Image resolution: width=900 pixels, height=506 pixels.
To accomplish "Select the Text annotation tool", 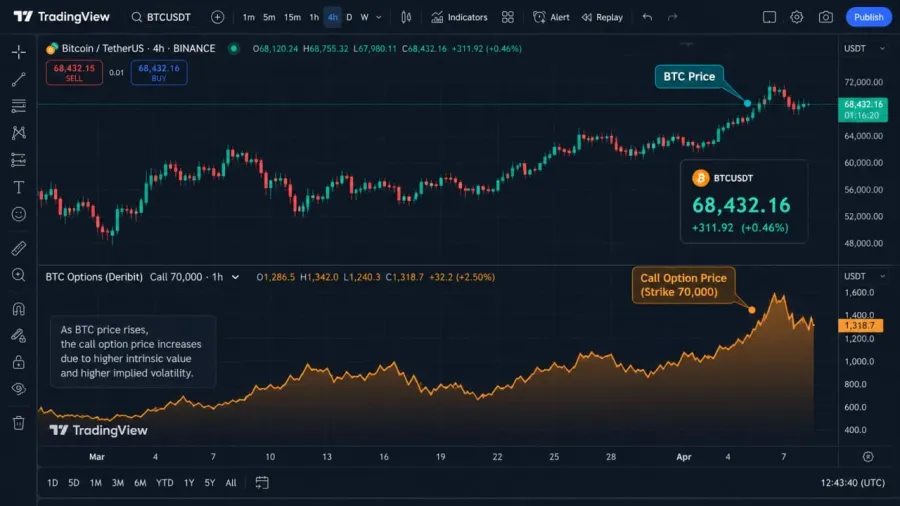I will pos(18,187).
